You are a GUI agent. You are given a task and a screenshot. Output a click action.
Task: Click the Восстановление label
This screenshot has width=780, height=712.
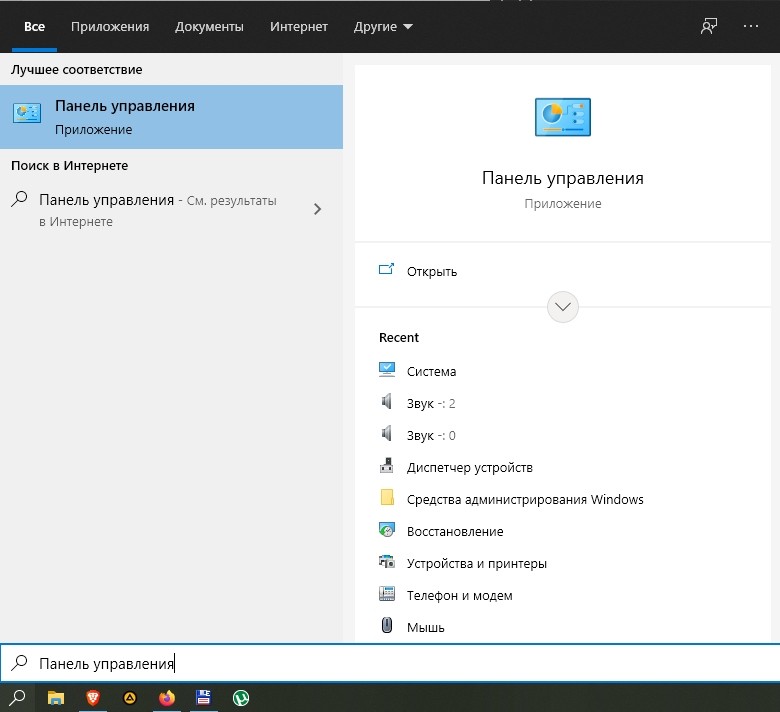click(x=455, y=531)
